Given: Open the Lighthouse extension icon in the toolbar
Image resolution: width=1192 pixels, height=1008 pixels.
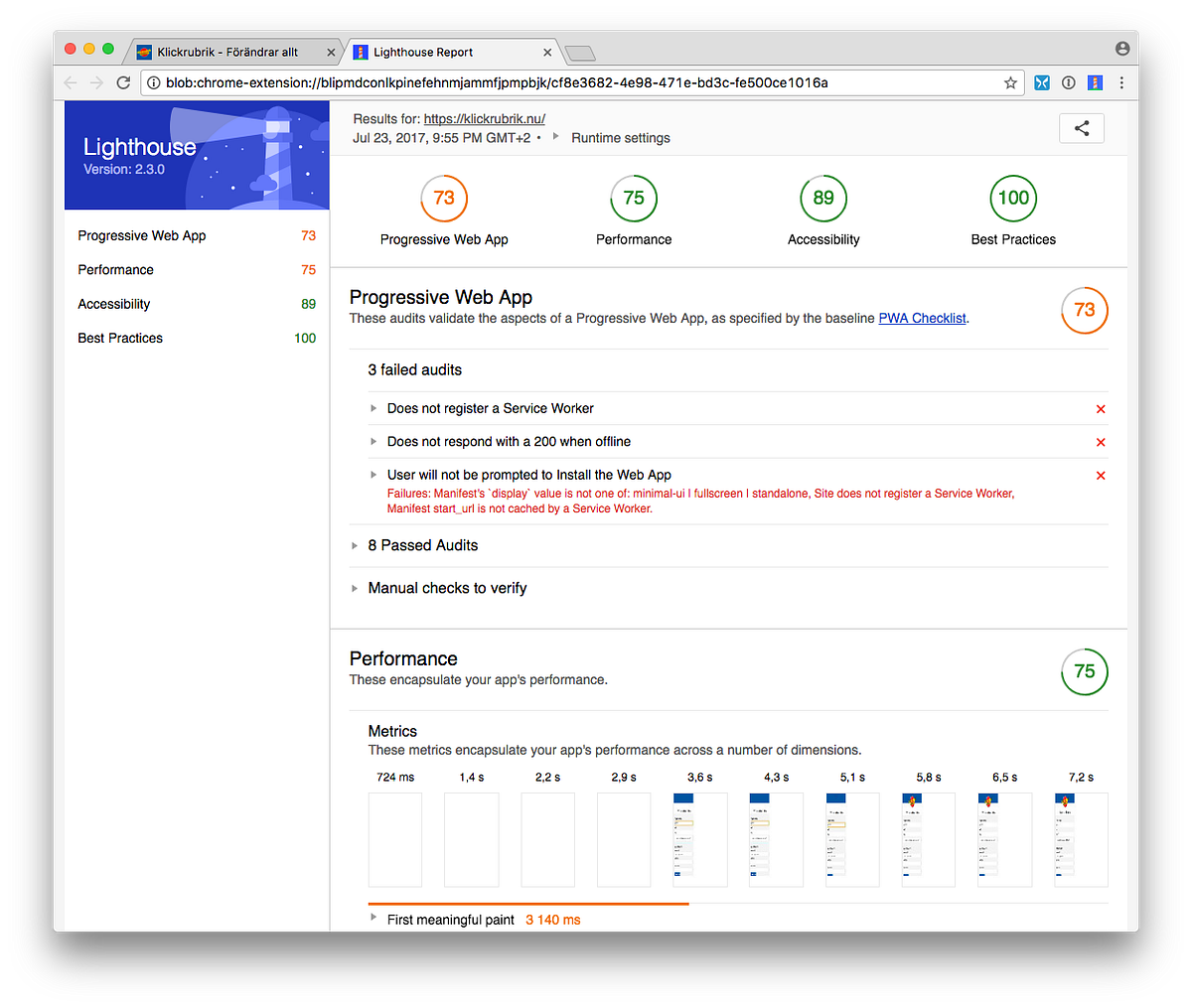Looking at the screenshot, I should [1095, 82].
